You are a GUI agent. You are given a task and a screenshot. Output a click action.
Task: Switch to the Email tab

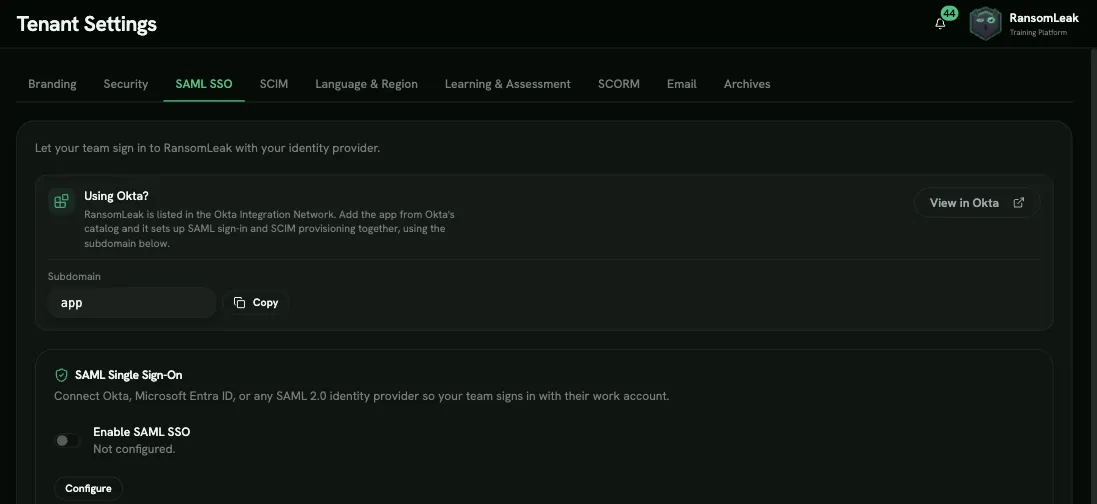[681, 84]
